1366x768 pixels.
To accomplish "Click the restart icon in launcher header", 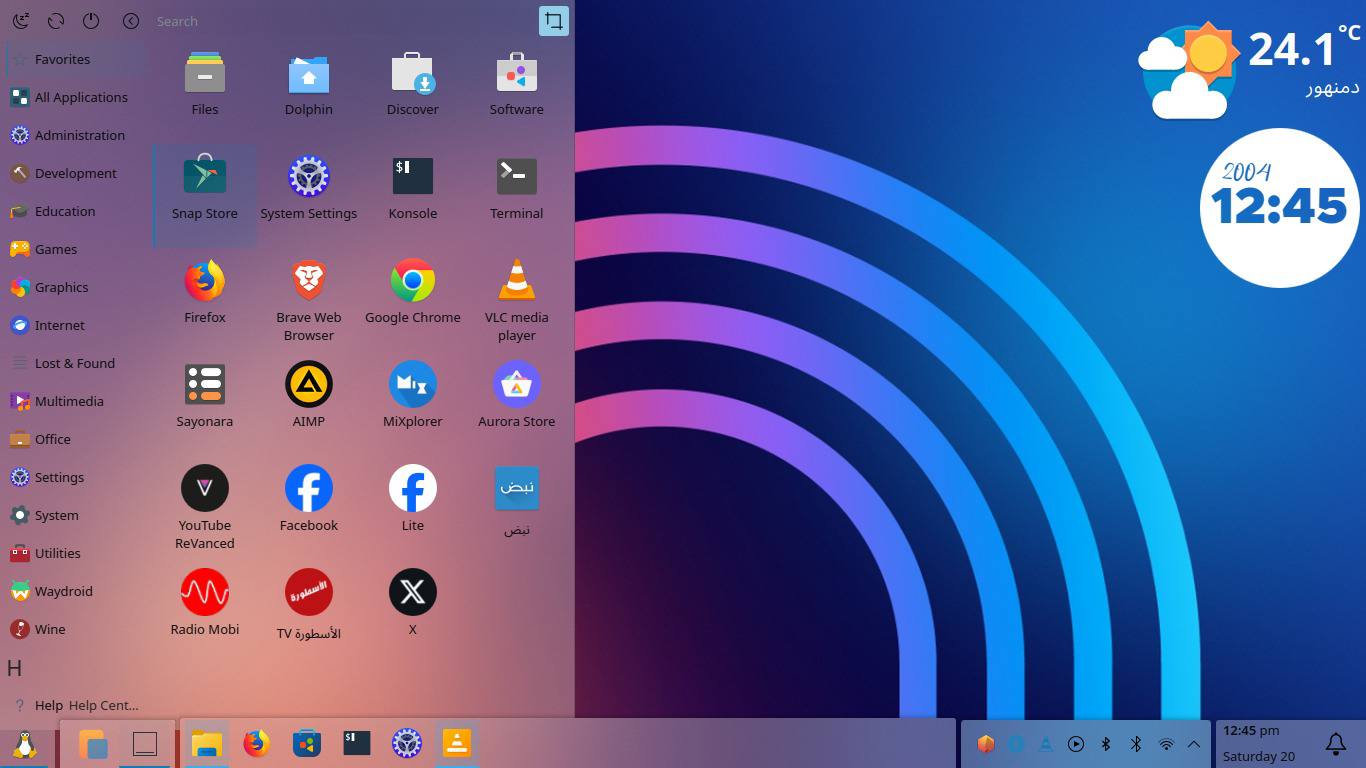I will coord(56,21).
